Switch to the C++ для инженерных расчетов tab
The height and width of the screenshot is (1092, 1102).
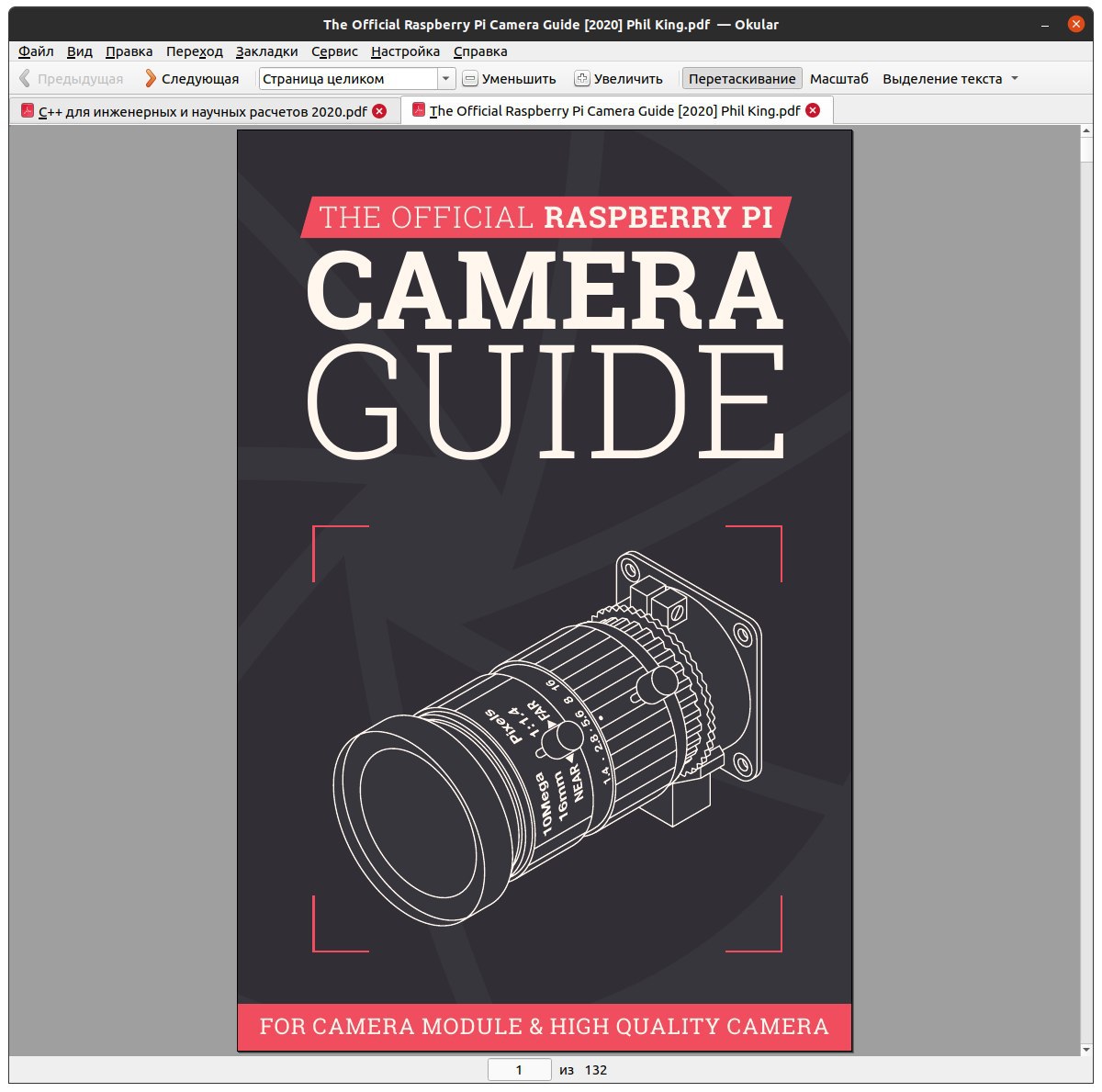coord(203,112)
